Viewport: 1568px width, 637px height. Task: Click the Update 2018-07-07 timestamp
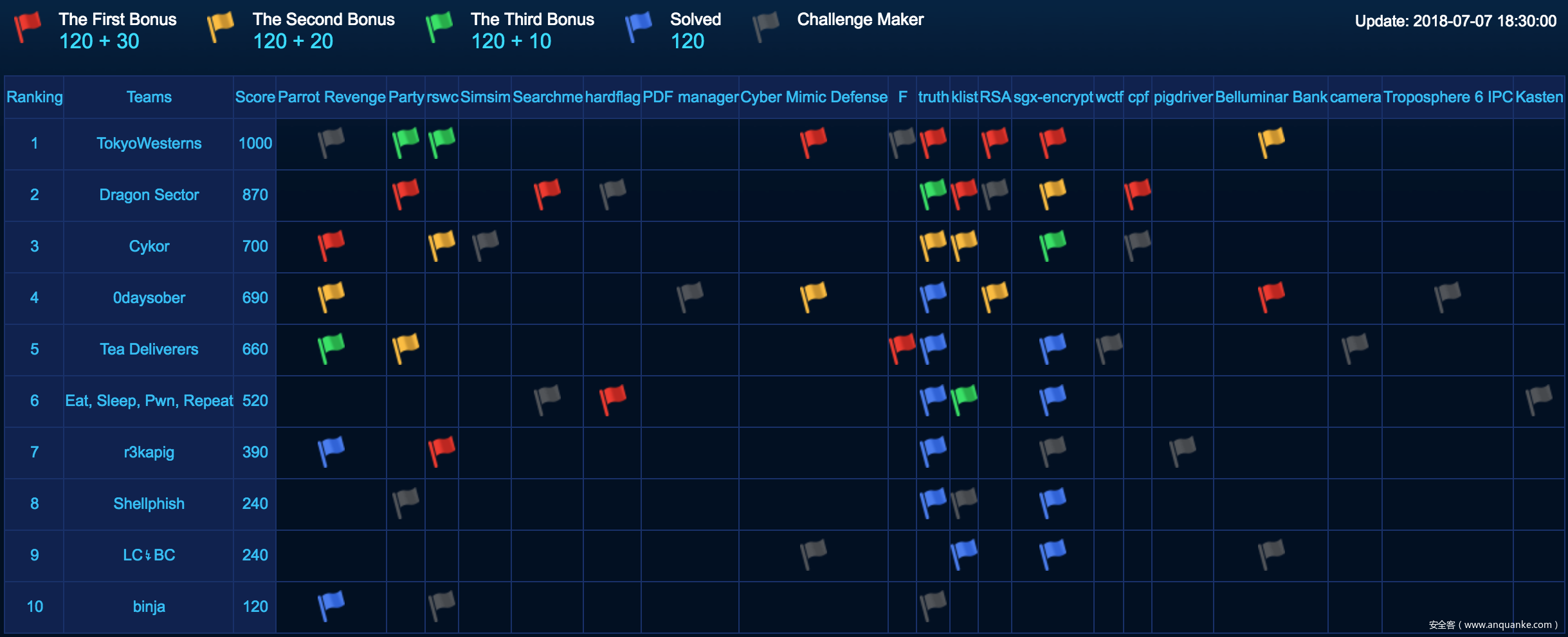pyautogui.click(x=1455, y=21)
